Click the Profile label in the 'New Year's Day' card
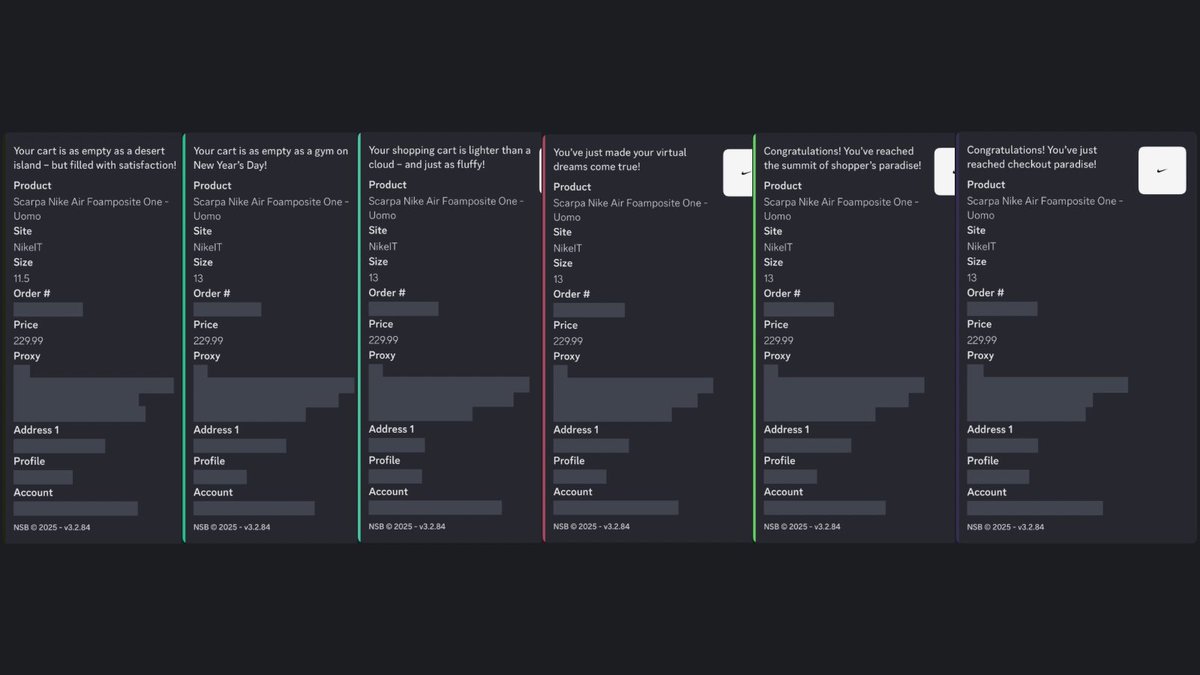The width and height of the screenshot is (1200, 675). pyautogui.click(x=209, y=461)
